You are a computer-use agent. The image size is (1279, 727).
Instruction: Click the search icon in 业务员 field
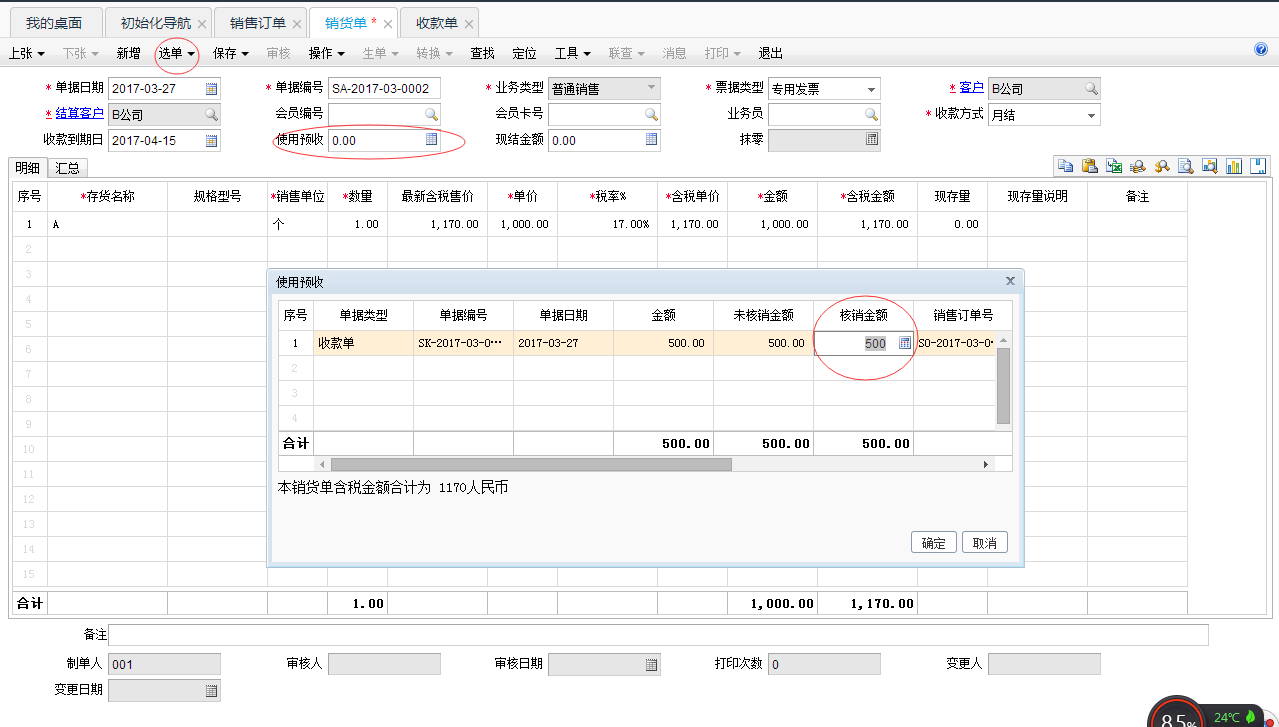[871, 115]
